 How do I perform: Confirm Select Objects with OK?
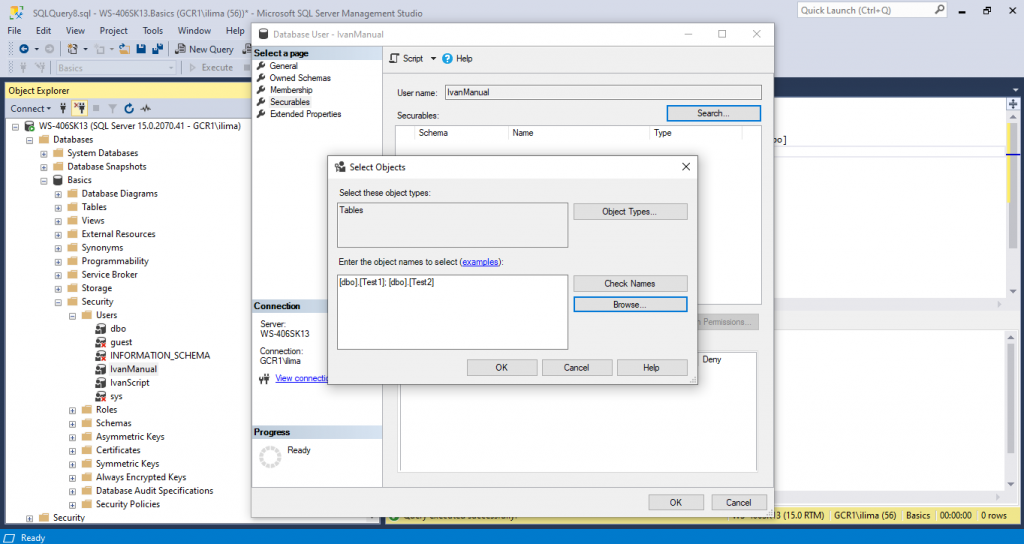502,368
